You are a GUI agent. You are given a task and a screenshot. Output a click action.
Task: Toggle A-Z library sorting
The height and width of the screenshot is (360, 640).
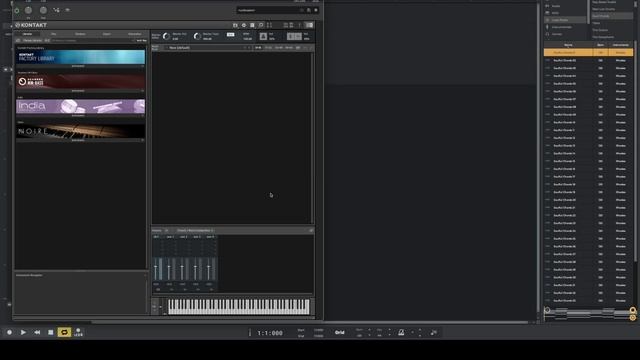47,40
